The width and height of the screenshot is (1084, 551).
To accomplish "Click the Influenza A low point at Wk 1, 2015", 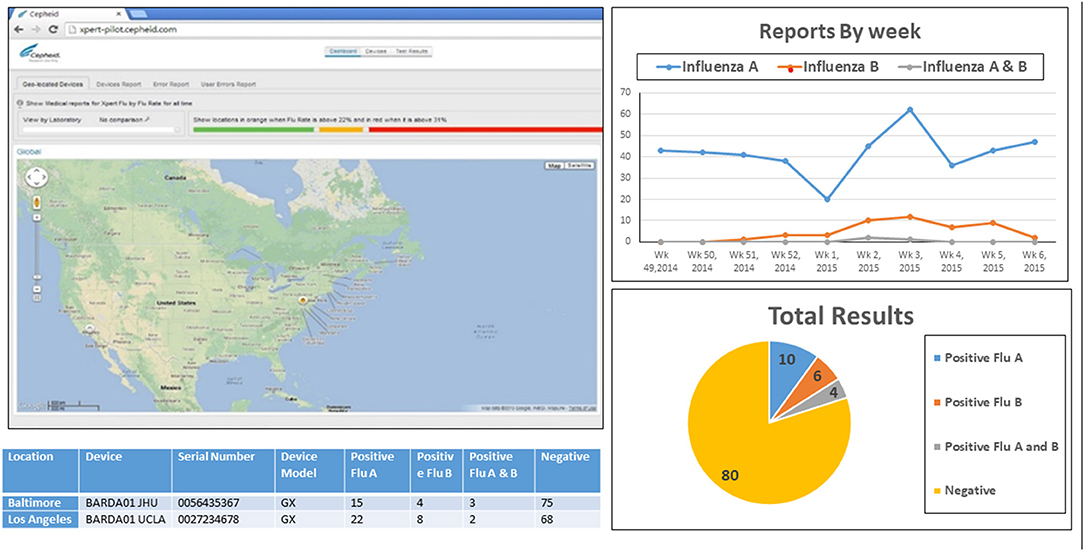I will pos(827,199).
